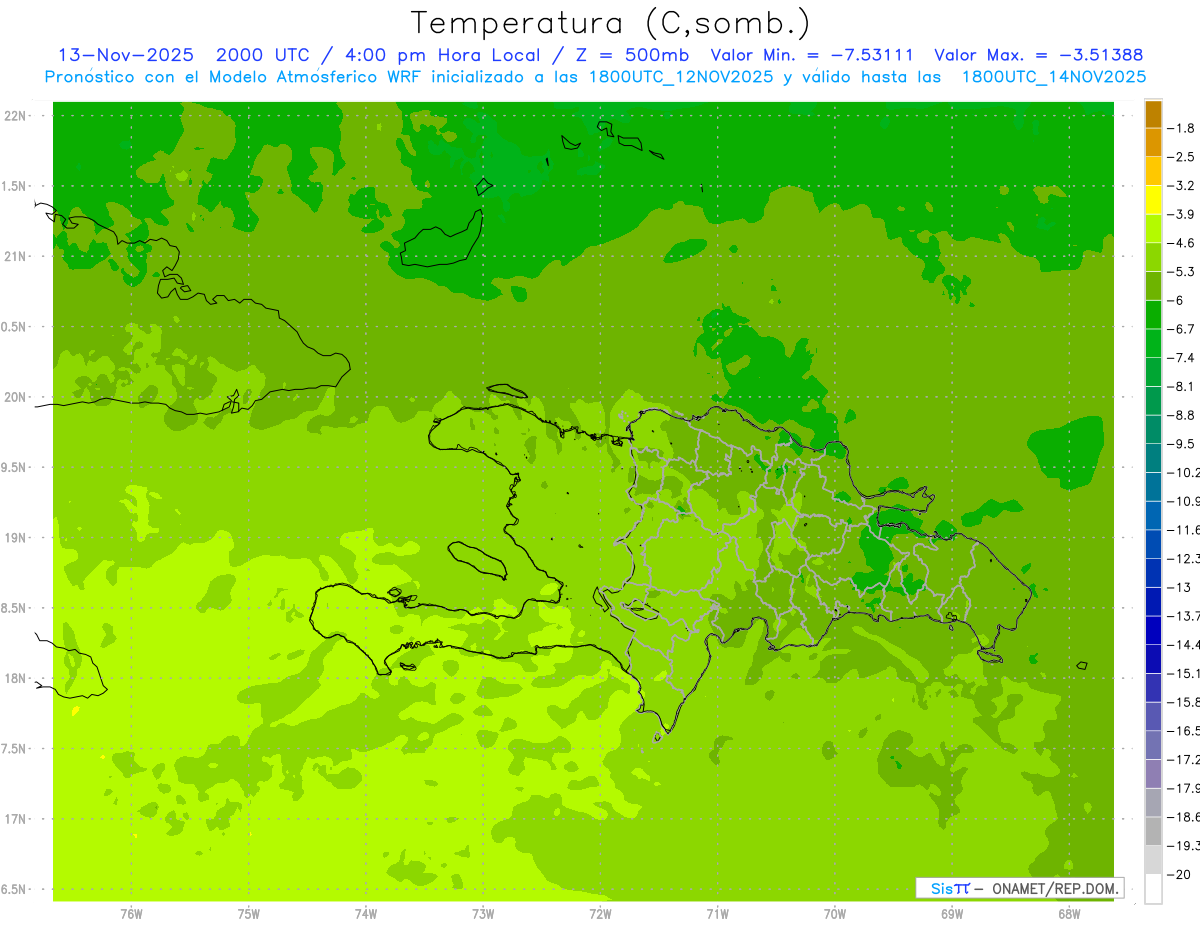Click the '68W' longitude label
Image resolution: width=1200 pixels, height=927 pixels.
[x=1069, y=914]
